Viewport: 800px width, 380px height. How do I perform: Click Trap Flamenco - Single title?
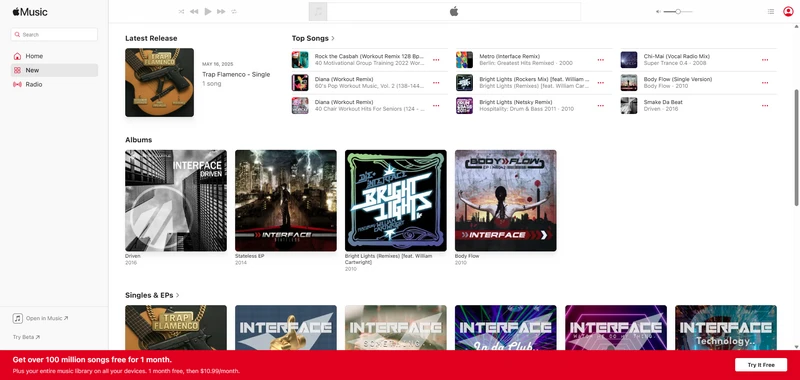[236, 74]
